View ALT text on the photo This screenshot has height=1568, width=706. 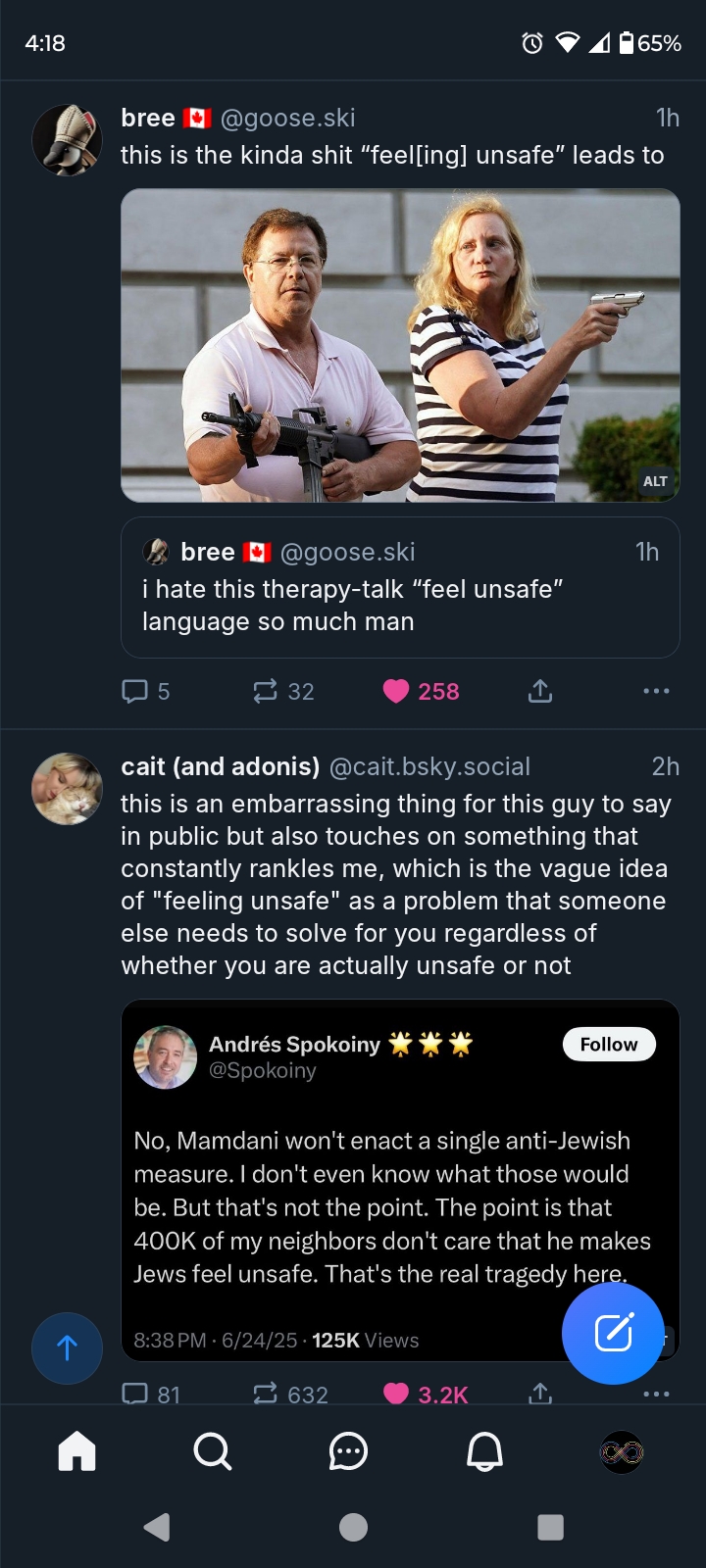click(x=655, y=481)
